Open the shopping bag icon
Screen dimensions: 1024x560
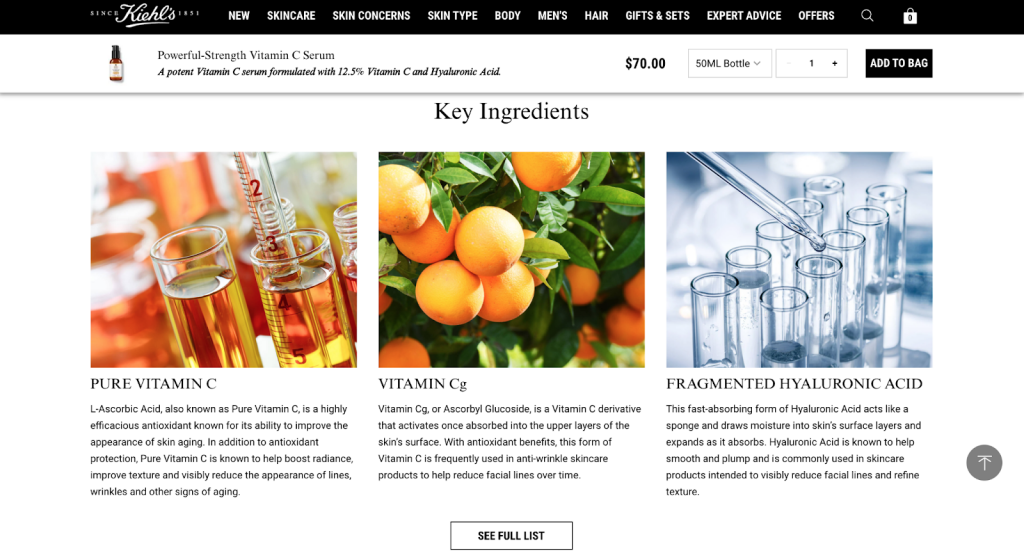(910, 16)
